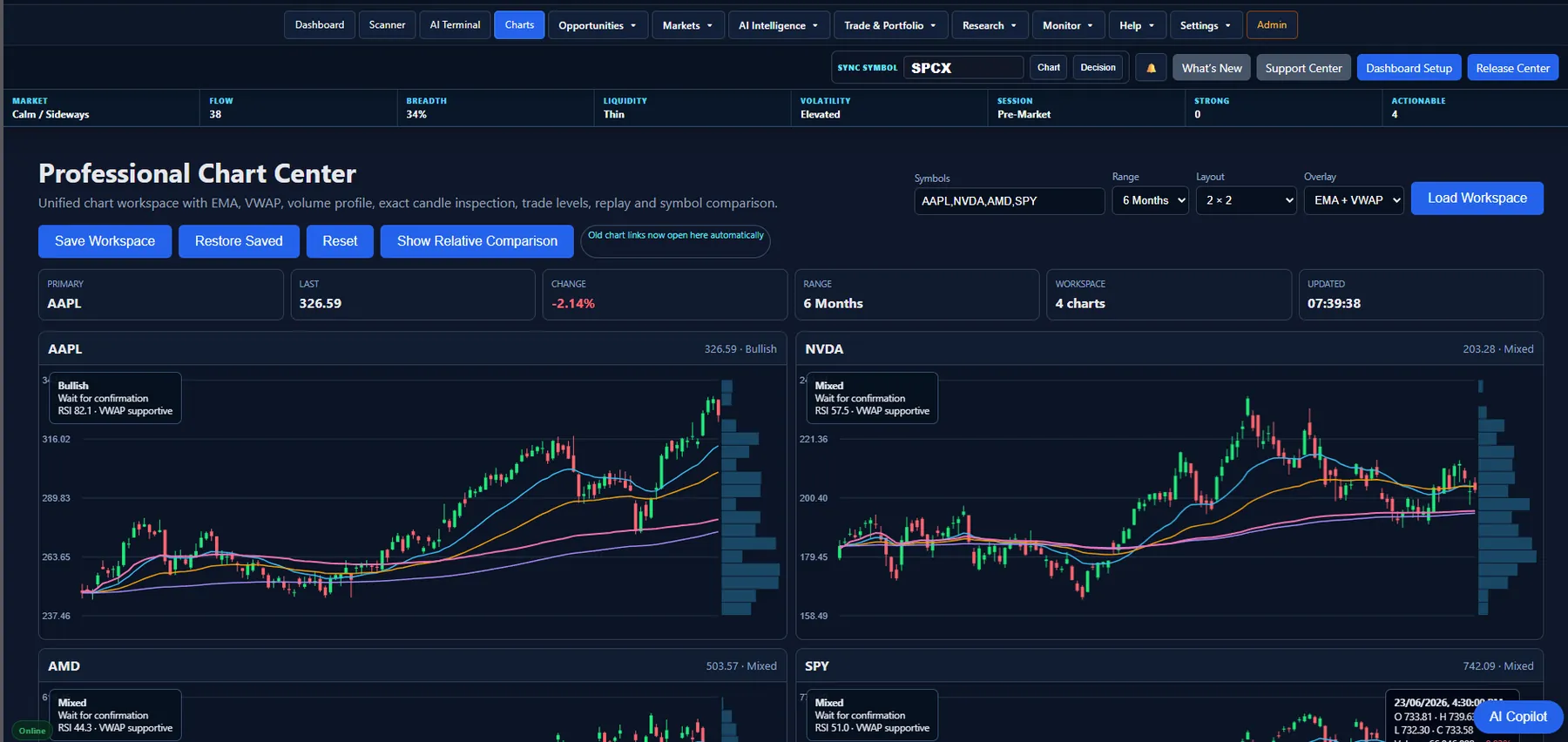This screenshot has width=1568, height=742.
Task: Click the AAPL chart title
Action: (x=65, y=349)
